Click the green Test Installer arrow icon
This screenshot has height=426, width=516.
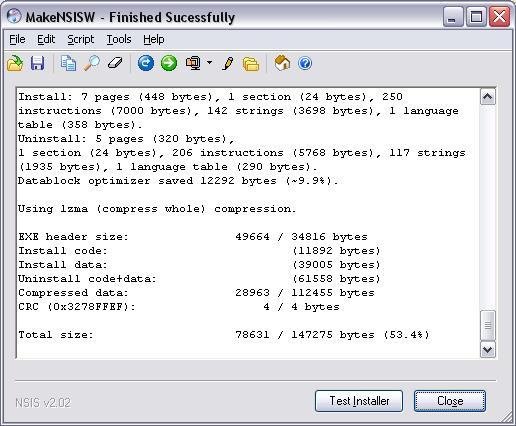pos(169,63)
